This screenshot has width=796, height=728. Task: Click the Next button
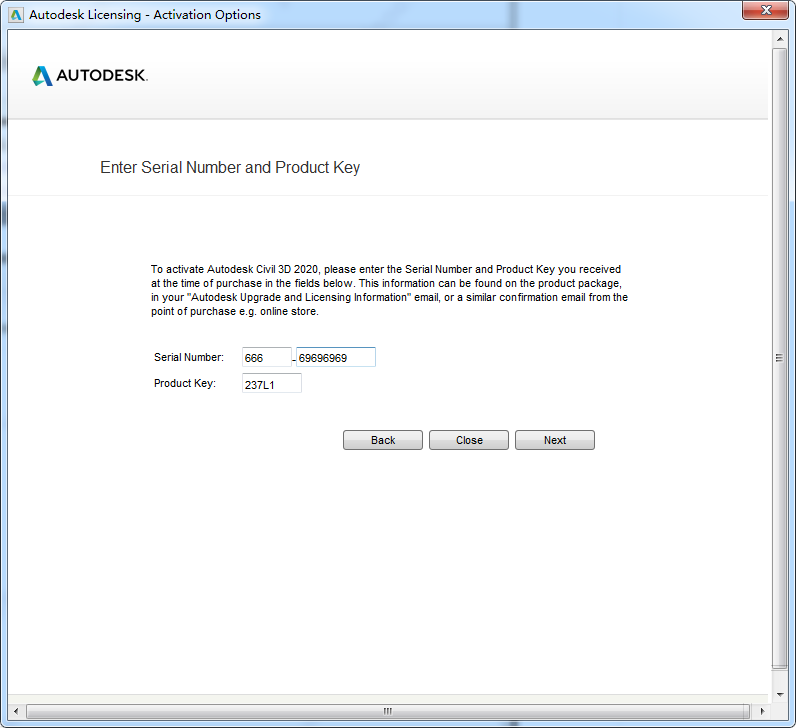tap(554, 440)
